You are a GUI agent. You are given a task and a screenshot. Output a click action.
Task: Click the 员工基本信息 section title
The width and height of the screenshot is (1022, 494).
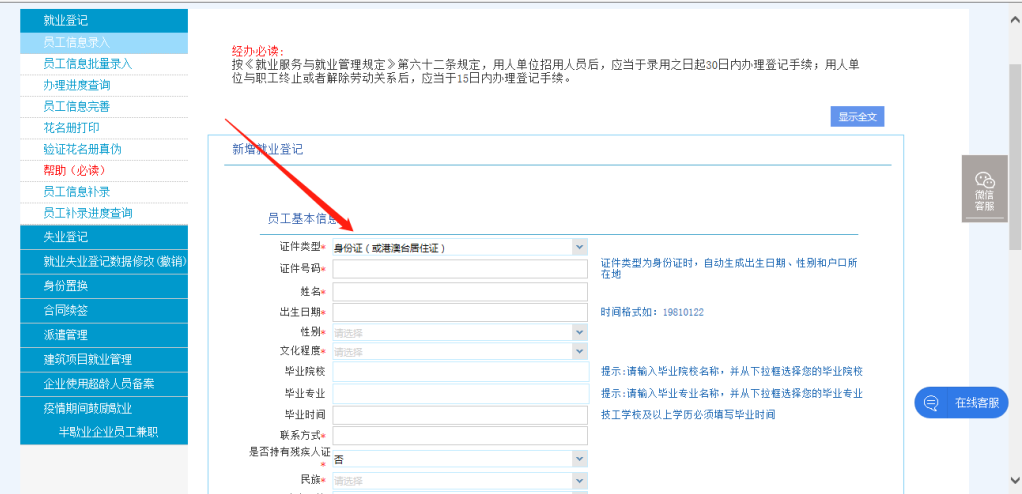click(302, 219)
